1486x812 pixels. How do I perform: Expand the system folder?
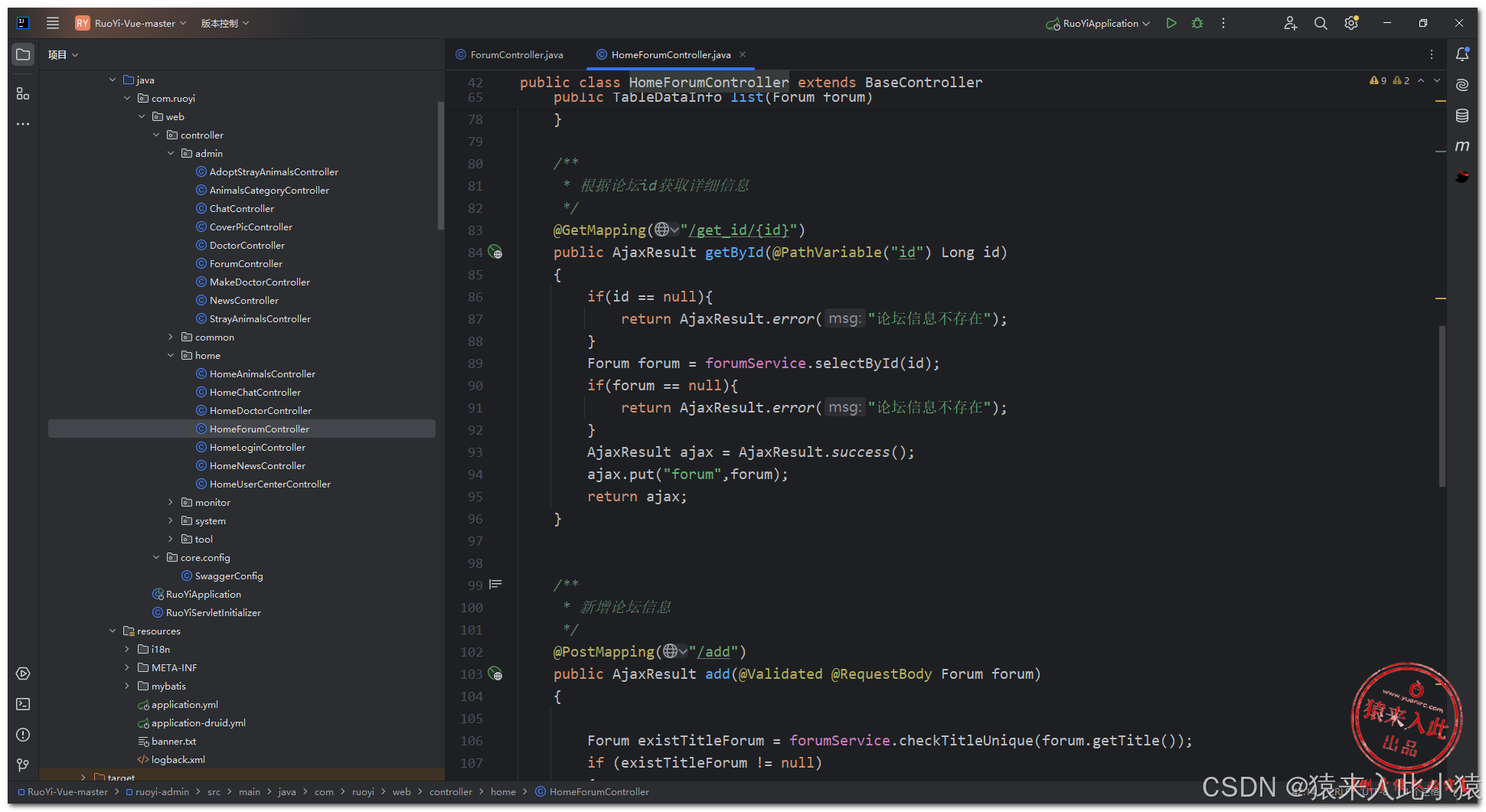tap(171, 520)
